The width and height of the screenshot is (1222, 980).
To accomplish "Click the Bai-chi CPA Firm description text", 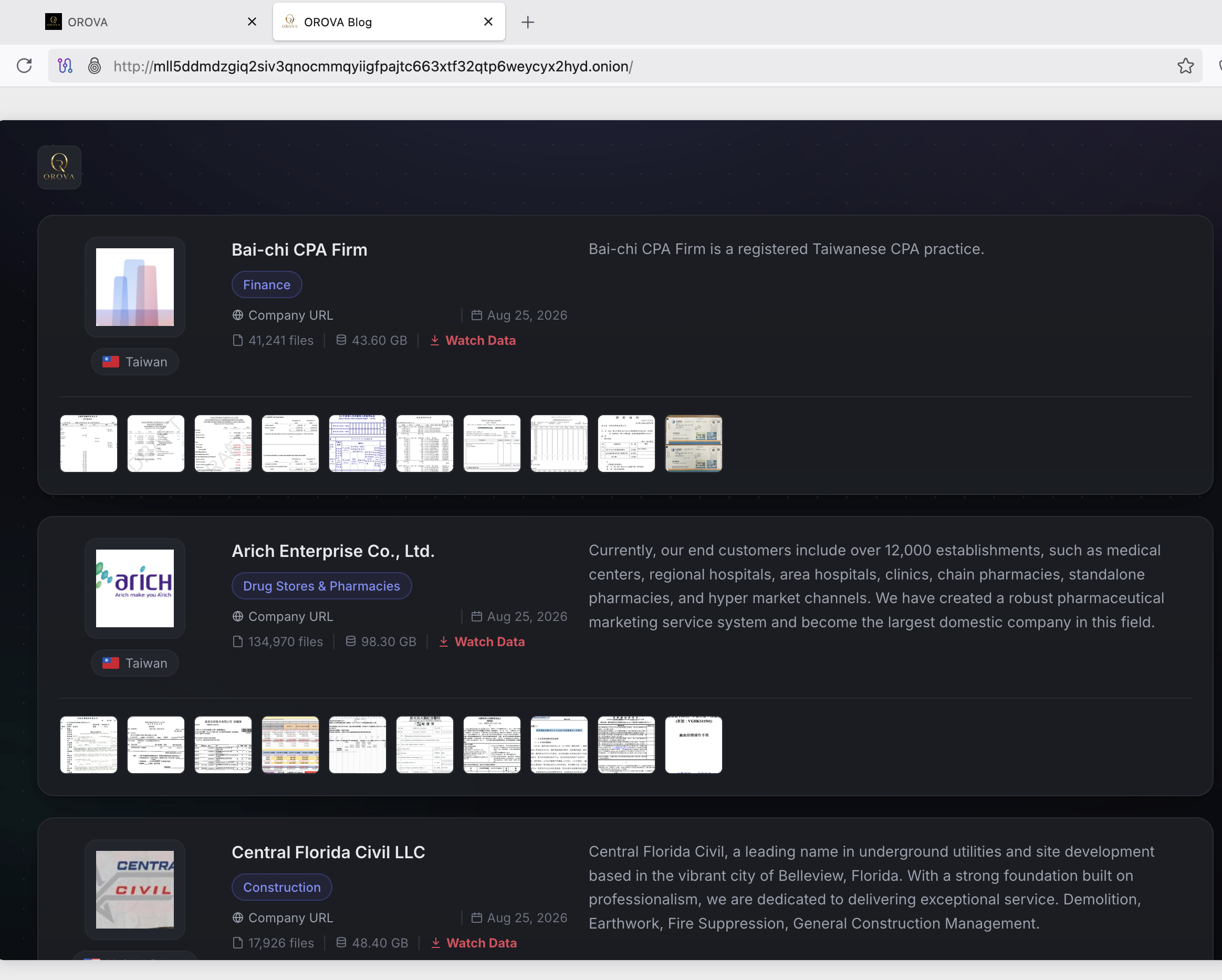I will pos(786,249).
